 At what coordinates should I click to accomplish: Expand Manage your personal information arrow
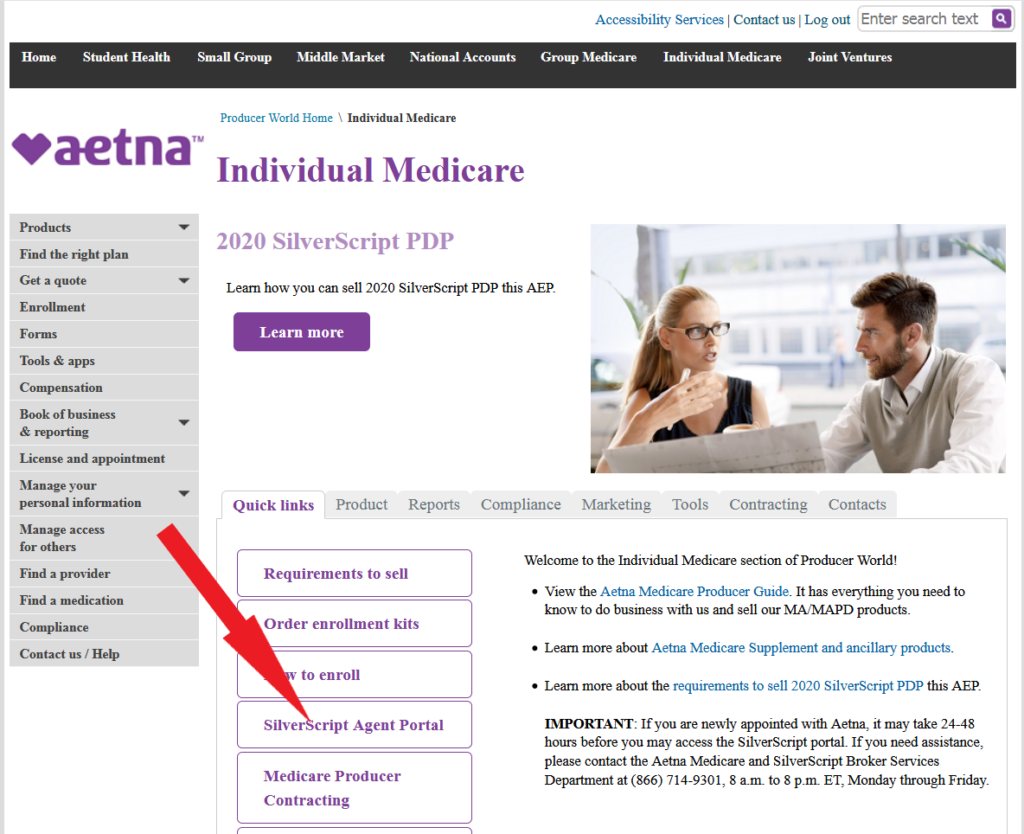tap(184, 494)
